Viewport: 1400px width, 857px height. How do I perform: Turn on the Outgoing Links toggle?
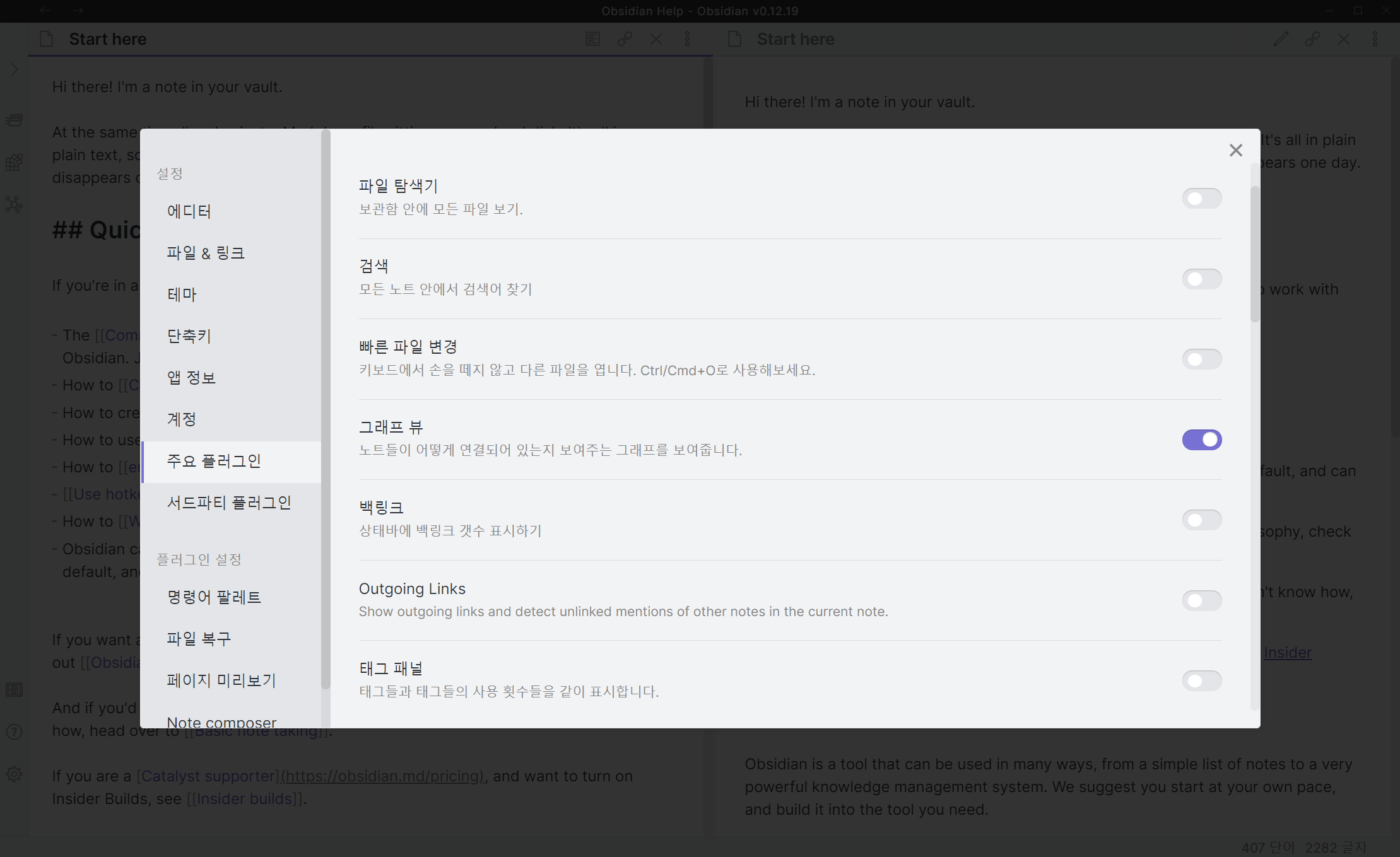pos(1201,600)
